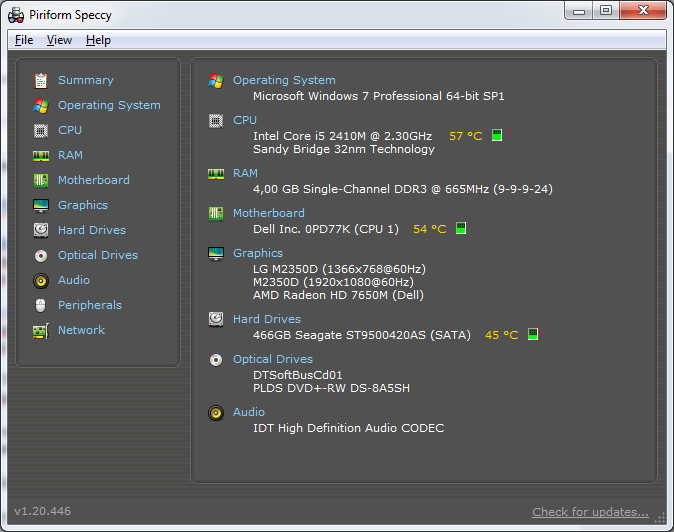This screenshot has height=532, width=674.
Task: Click Windows flag icon beside Operating System heading
Action: [216, 80]
